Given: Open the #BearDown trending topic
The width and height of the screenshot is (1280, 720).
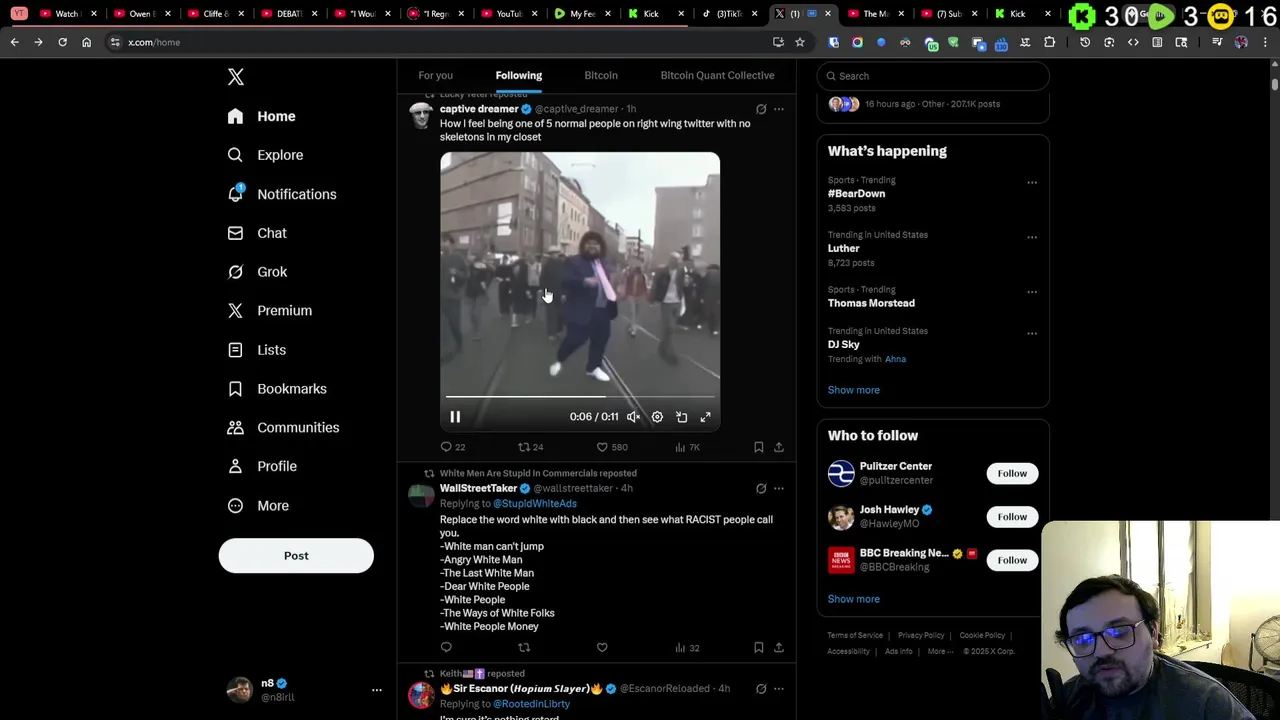Looking at the screenshot, I should 856,194.
